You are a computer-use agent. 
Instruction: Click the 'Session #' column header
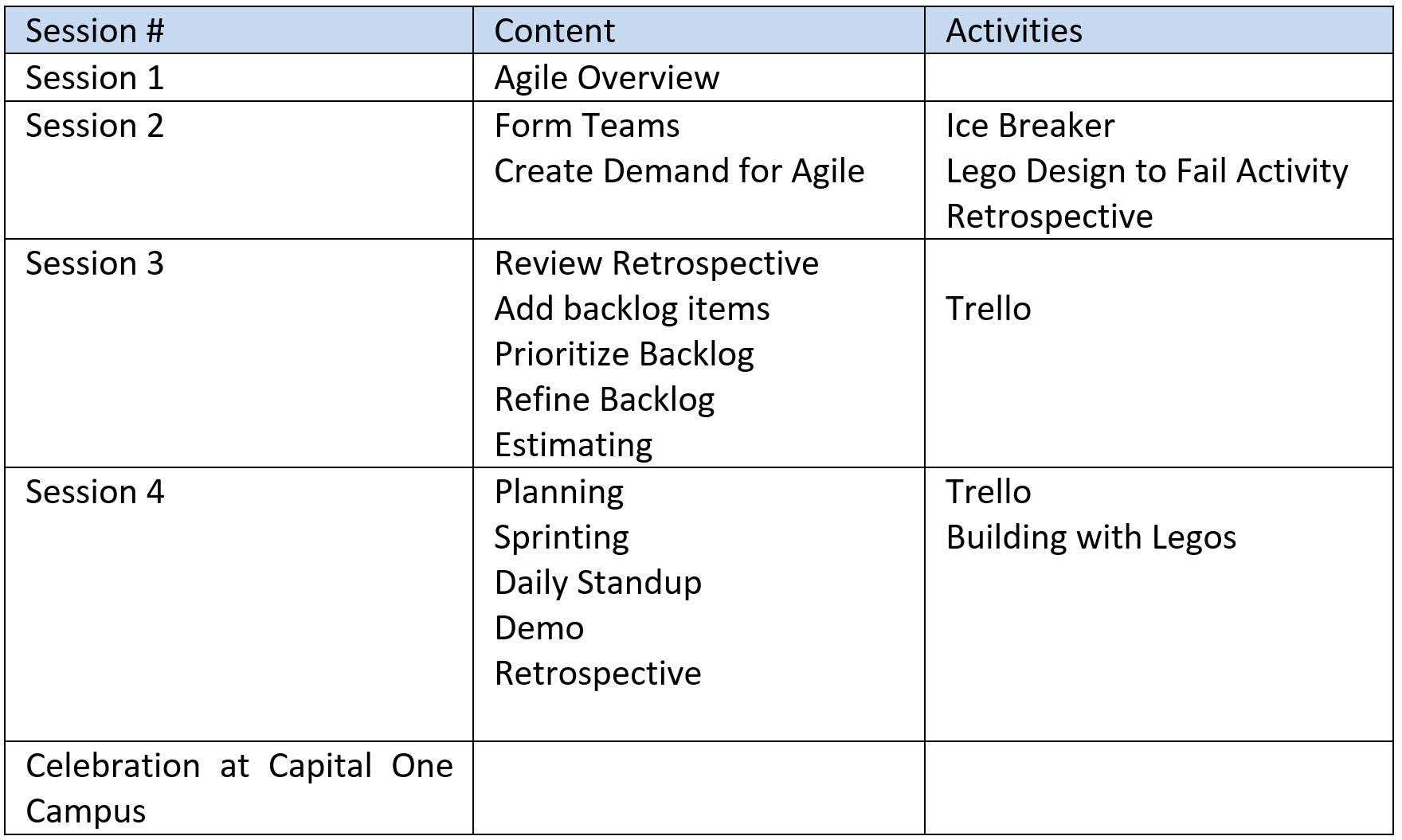click(239, 30)
